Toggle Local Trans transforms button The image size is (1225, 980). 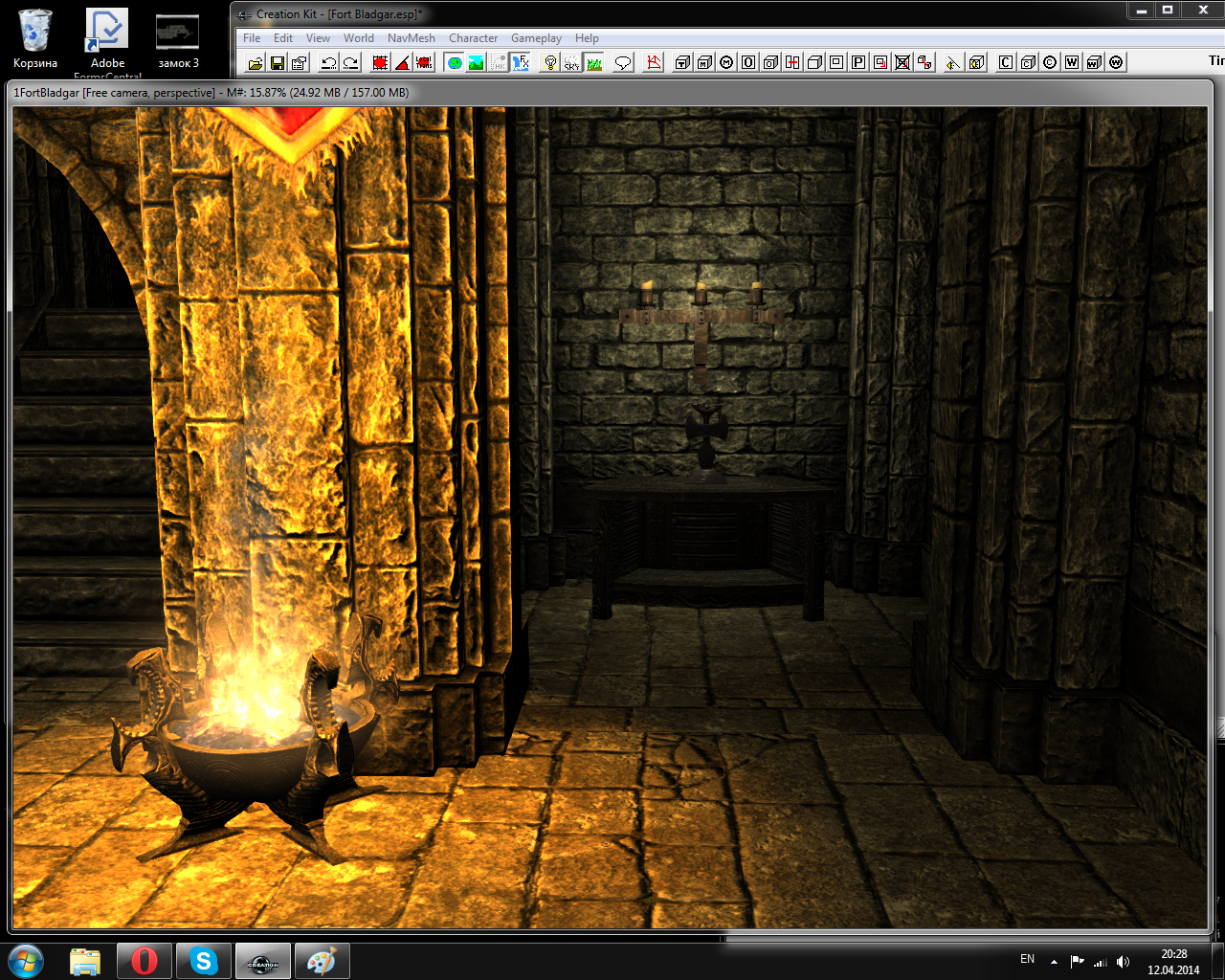click(x=424, y=62)
